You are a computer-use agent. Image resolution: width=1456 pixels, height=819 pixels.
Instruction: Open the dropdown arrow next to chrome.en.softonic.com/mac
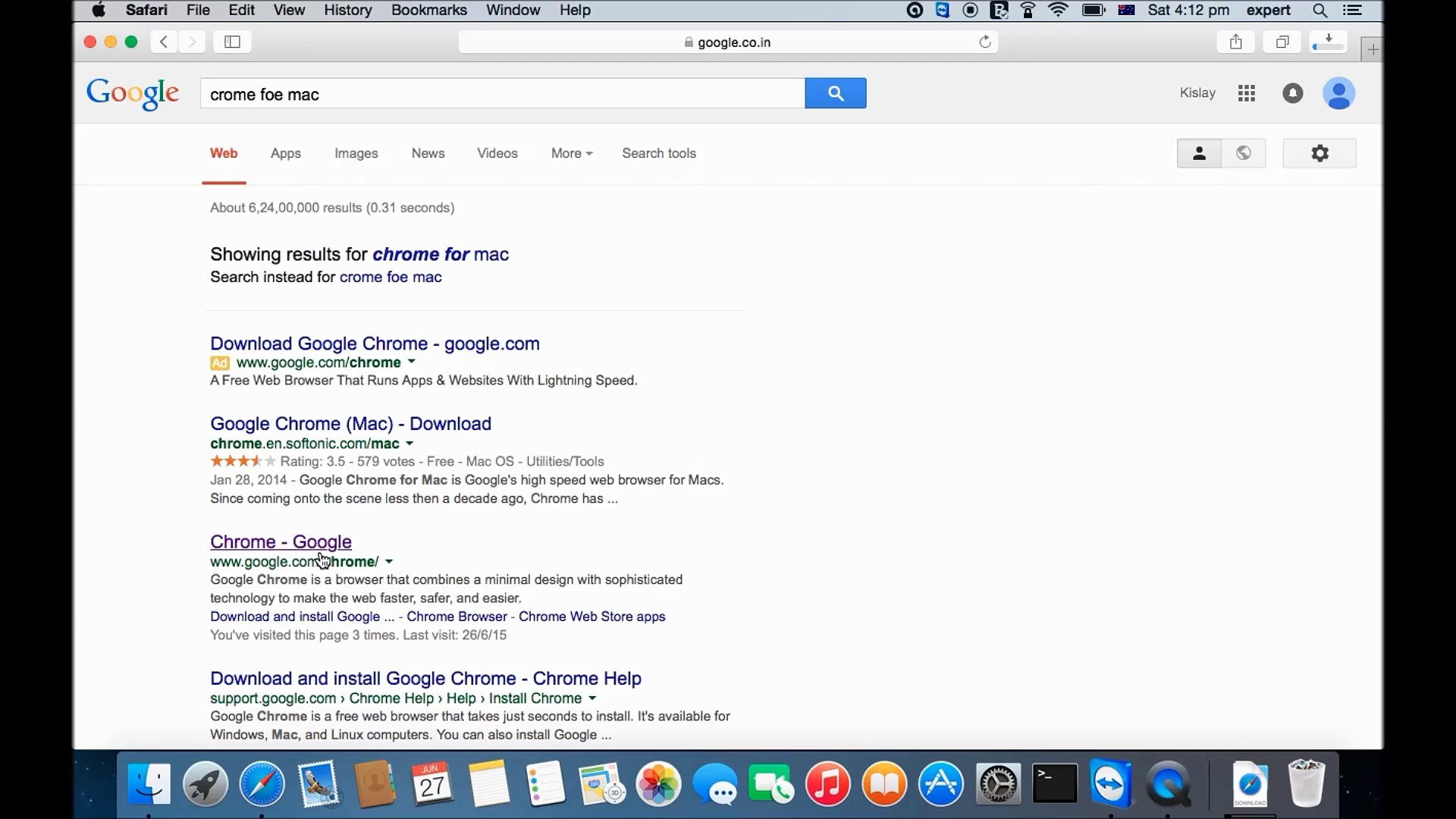point(409,444)
